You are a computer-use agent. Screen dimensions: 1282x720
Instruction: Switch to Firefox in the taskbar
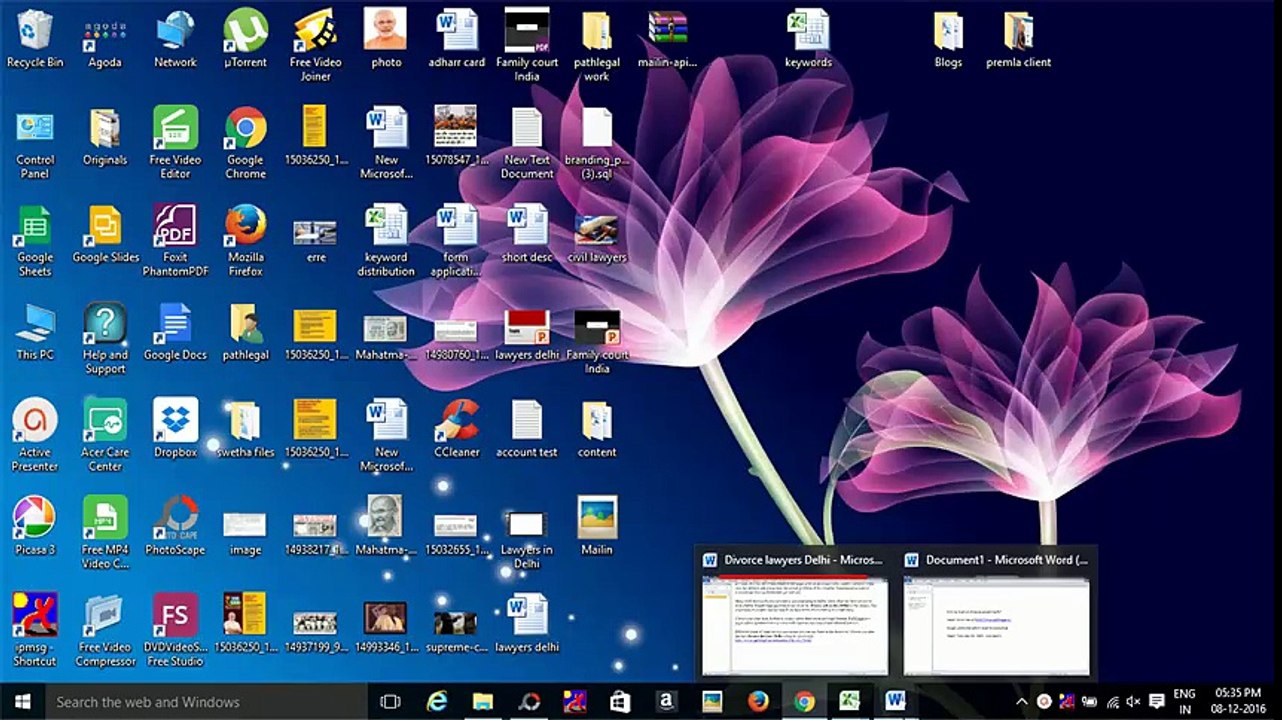(x=758, y=701)
